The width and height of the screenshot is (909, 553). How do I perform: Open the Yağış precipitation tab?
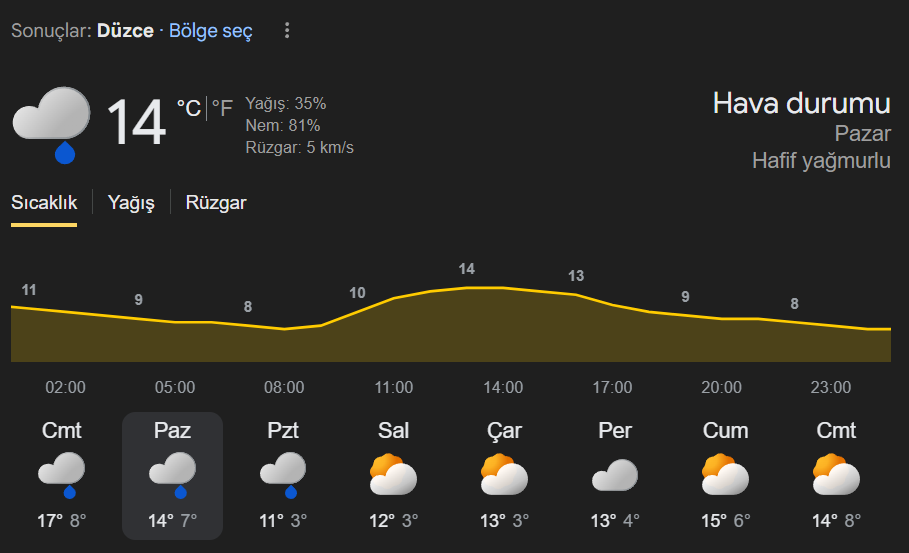tap(131, 203)
